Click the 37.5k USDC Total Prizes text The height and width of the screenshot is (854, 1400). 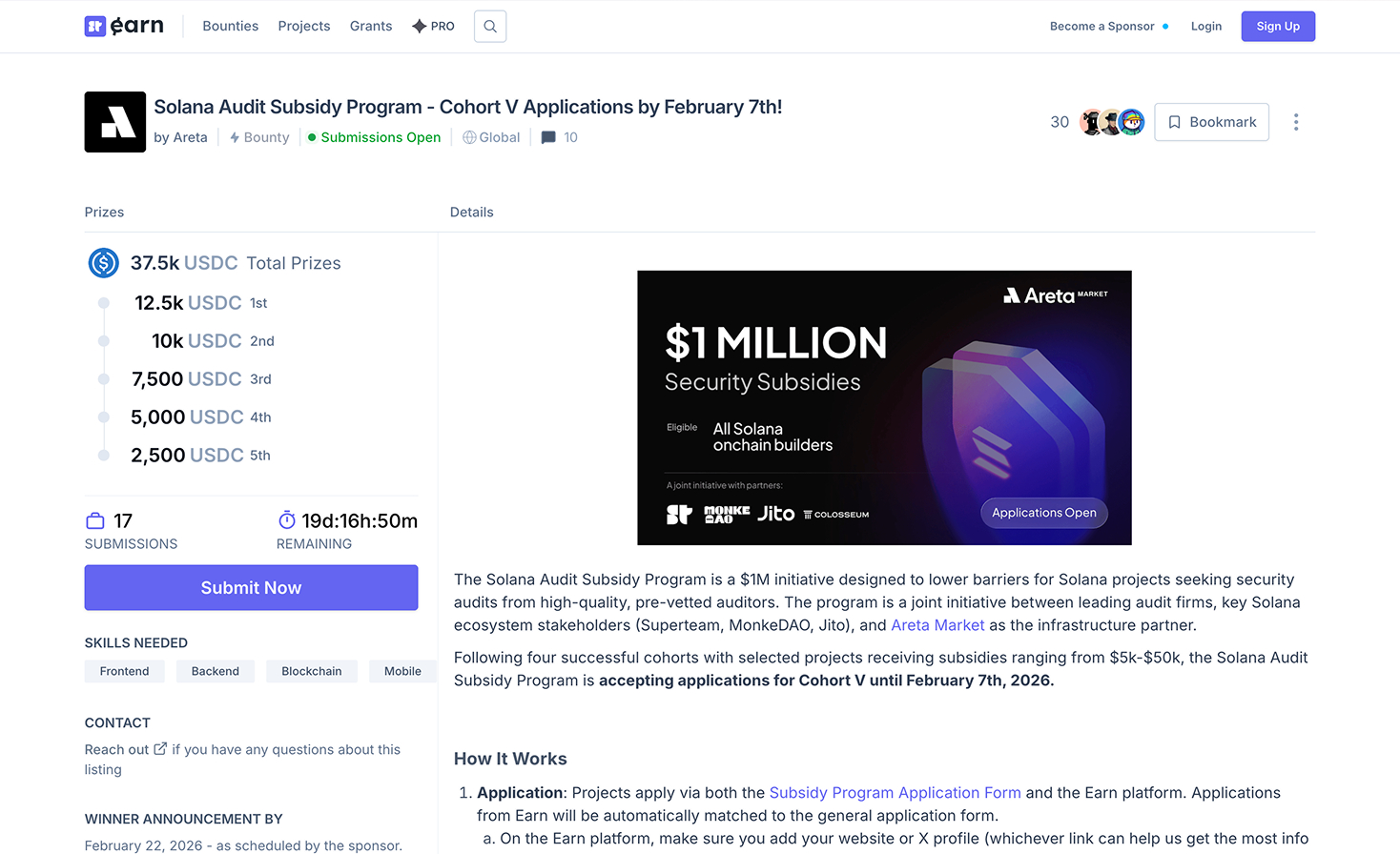(236, 263)
